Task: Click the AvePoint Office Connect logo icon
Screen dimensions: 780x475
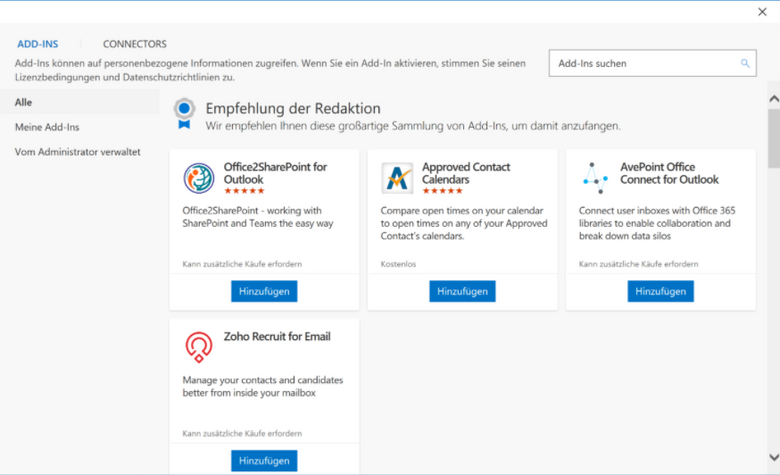Action: coord(595,178)
